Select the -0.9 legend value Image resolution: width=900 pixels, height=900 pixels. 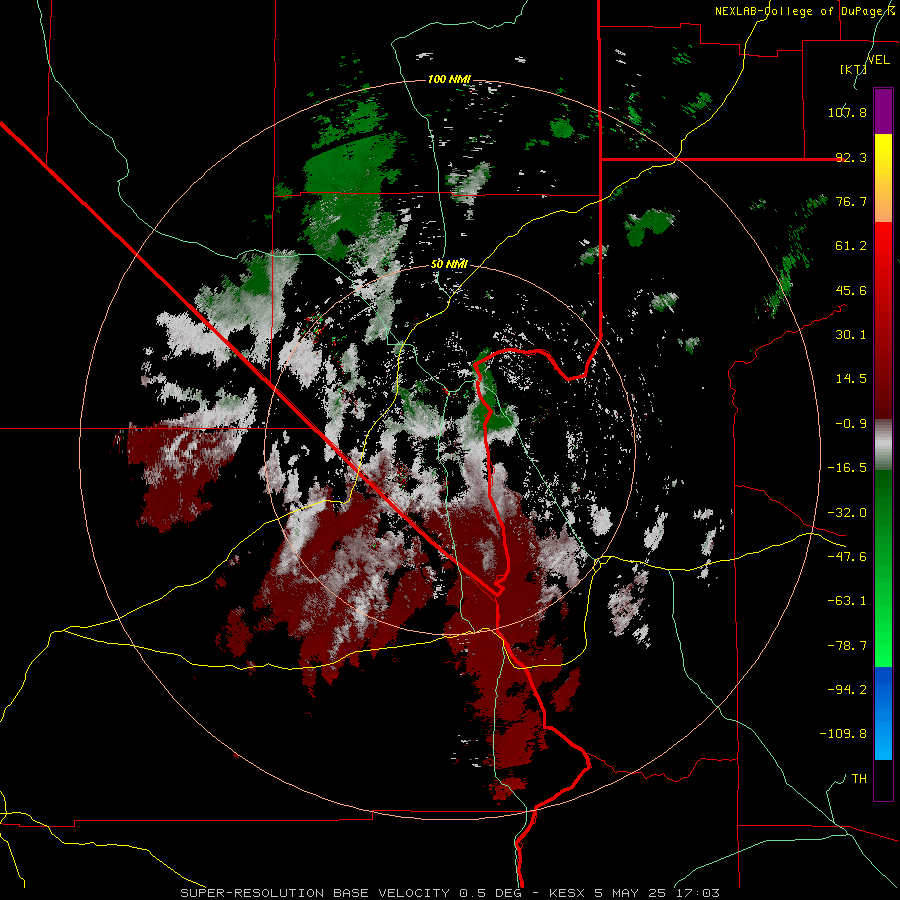pyautogui.click(x=851, y=424)
